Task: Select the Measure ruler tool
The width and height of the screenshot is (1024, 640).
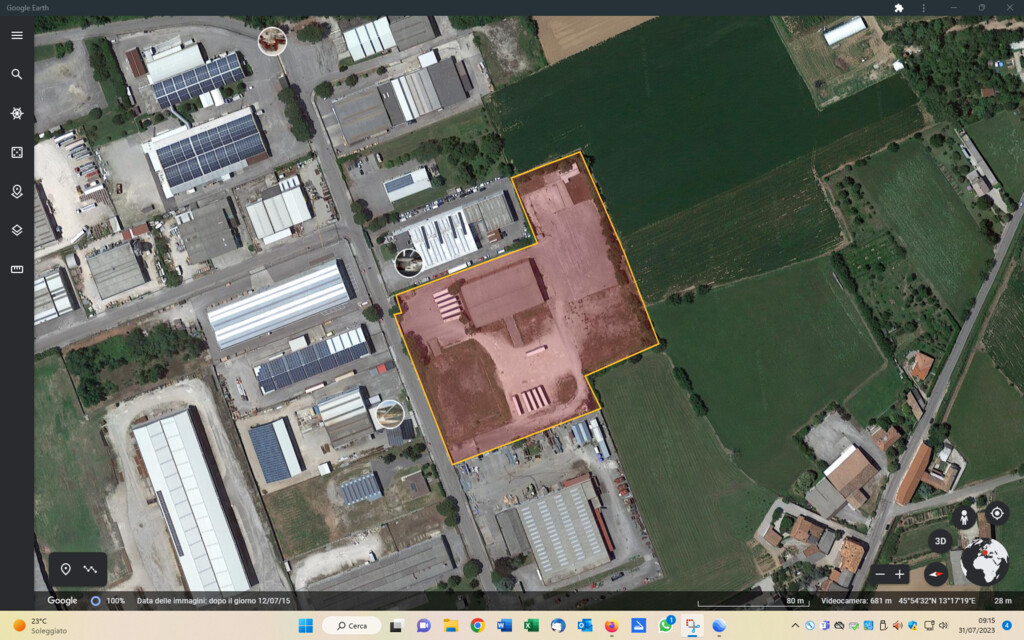Action: pyautogui.click(x=17, y=269)
